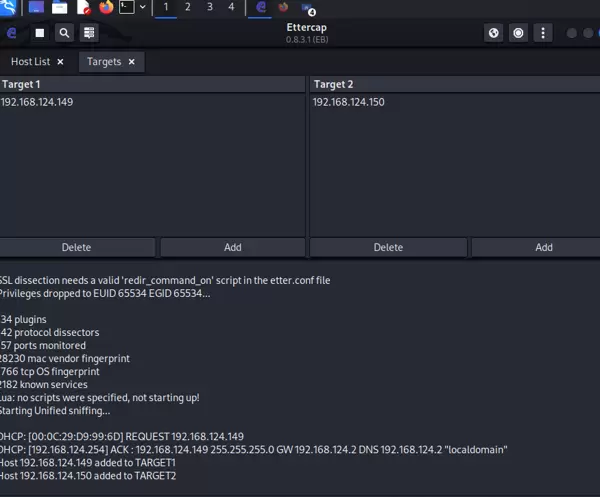Close the Targets tab

pos(131,62)
